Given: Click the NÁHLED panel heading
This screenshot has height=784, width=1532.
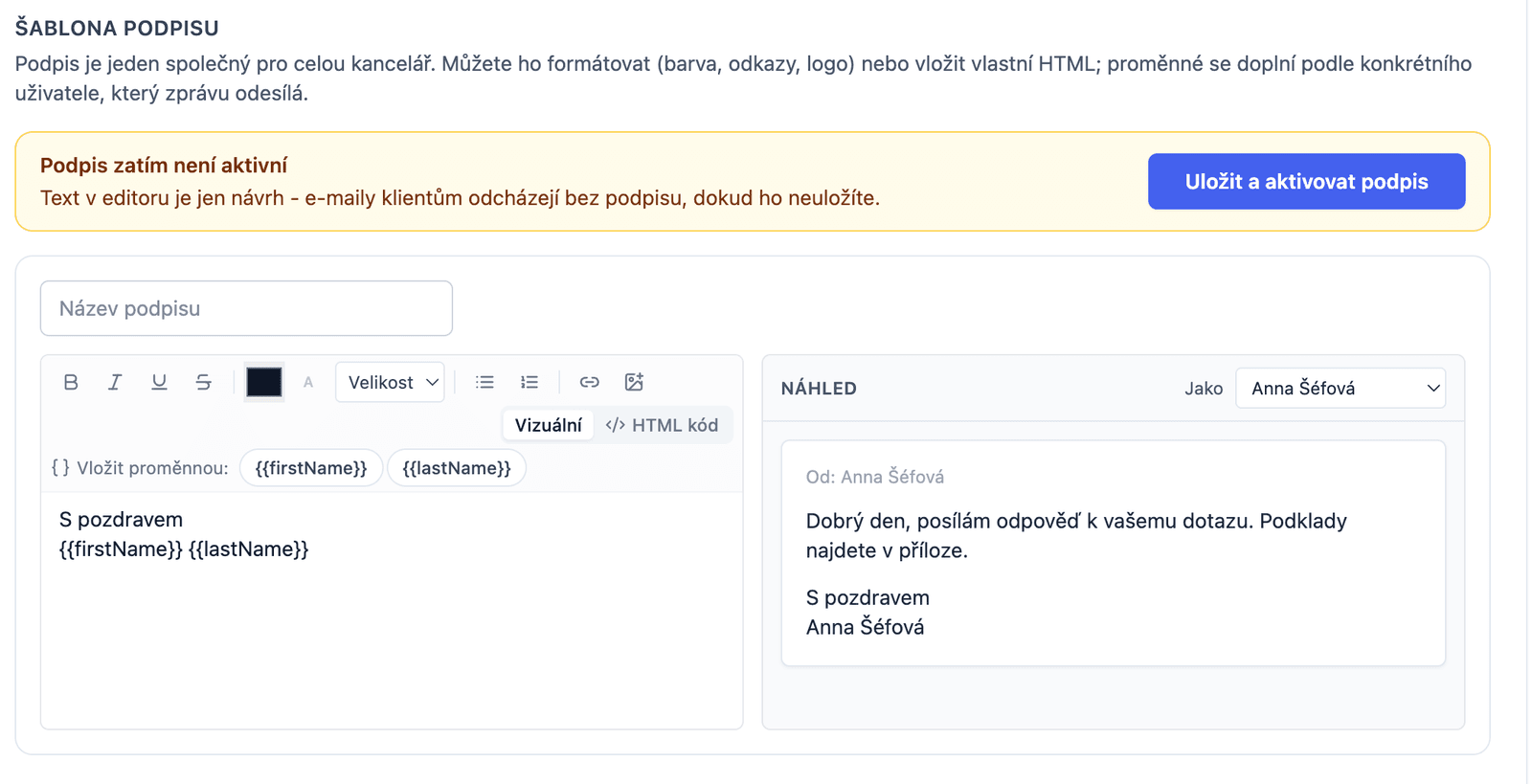Looking at the screenshot, I should point(819,389).
